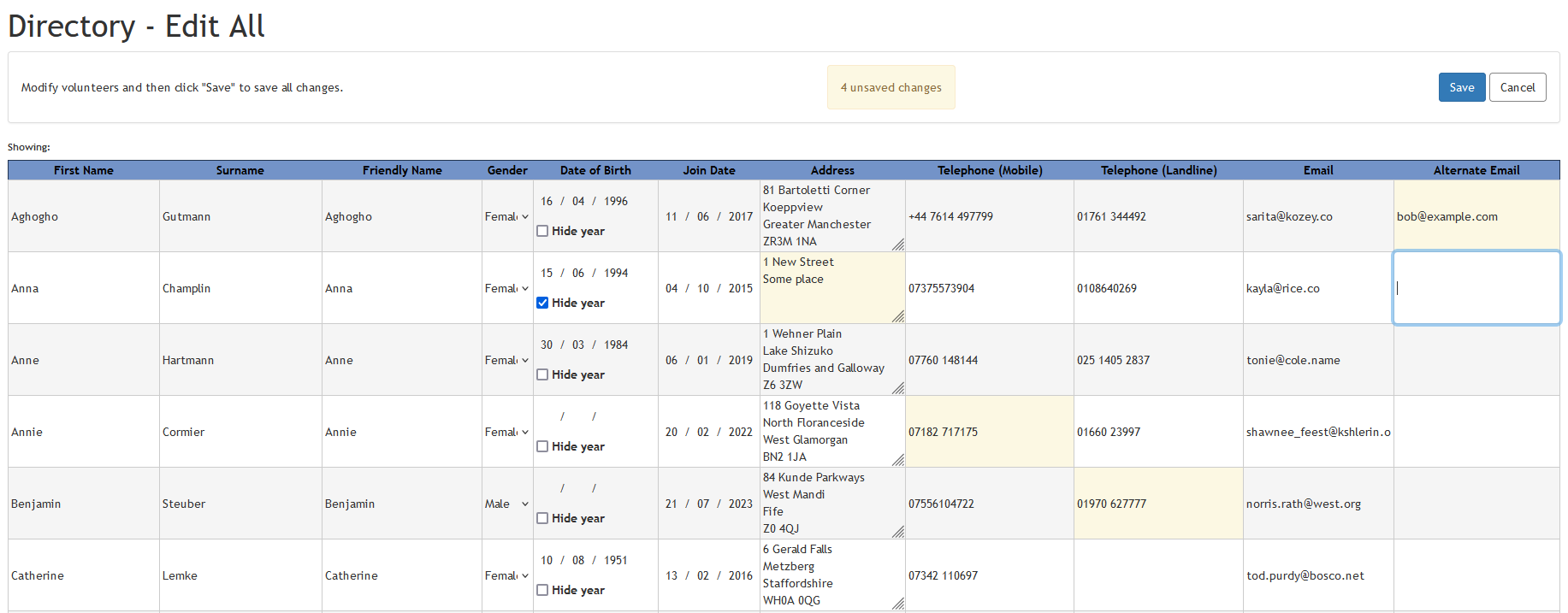Click the Date of Birth column header
The height and width of the screenshot is (613, 1568).
coord(595,170)
